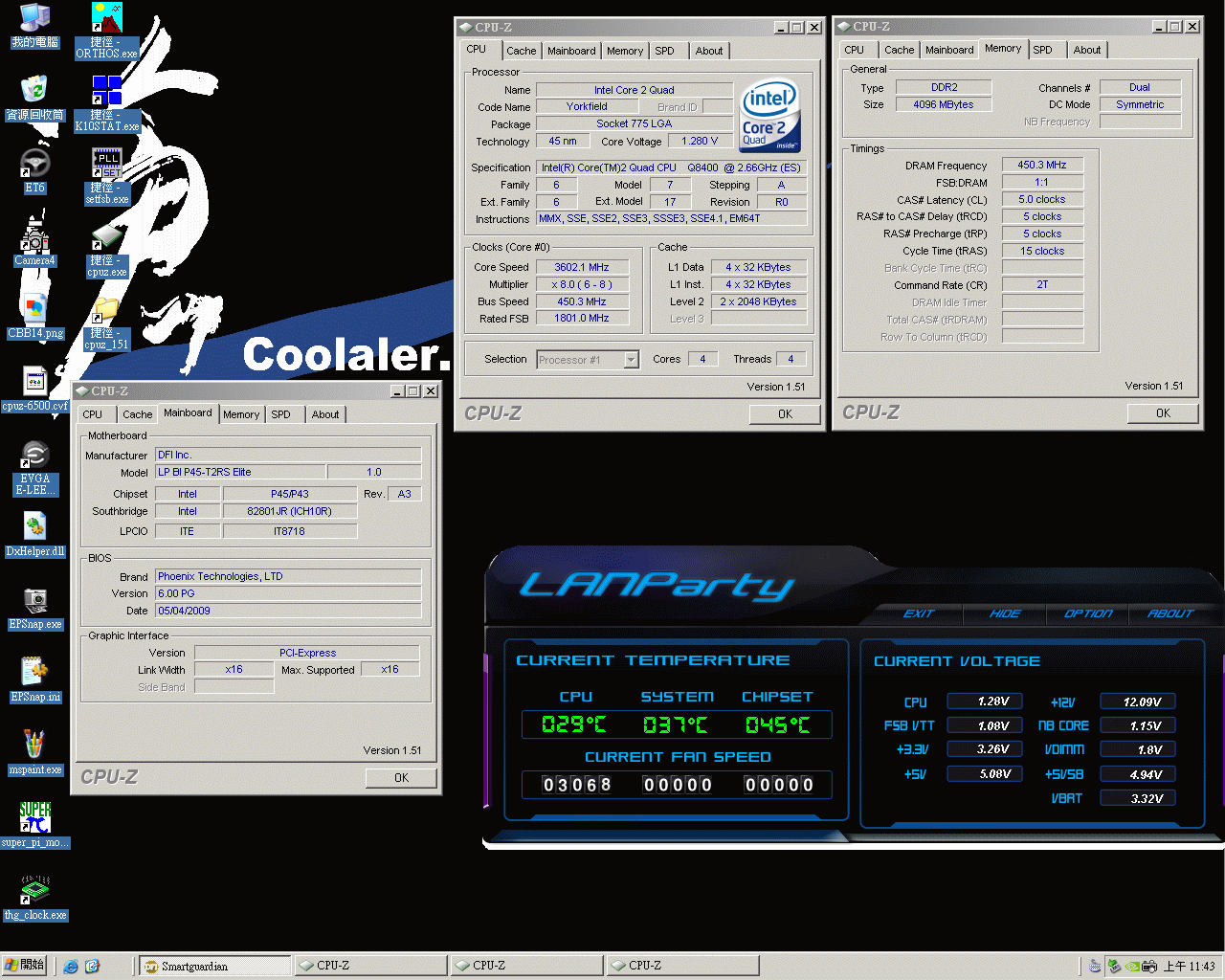Click the Cycle Time value 15 clocks
The width and height of the screenshot is (1225, 980).
point(1042,251)
